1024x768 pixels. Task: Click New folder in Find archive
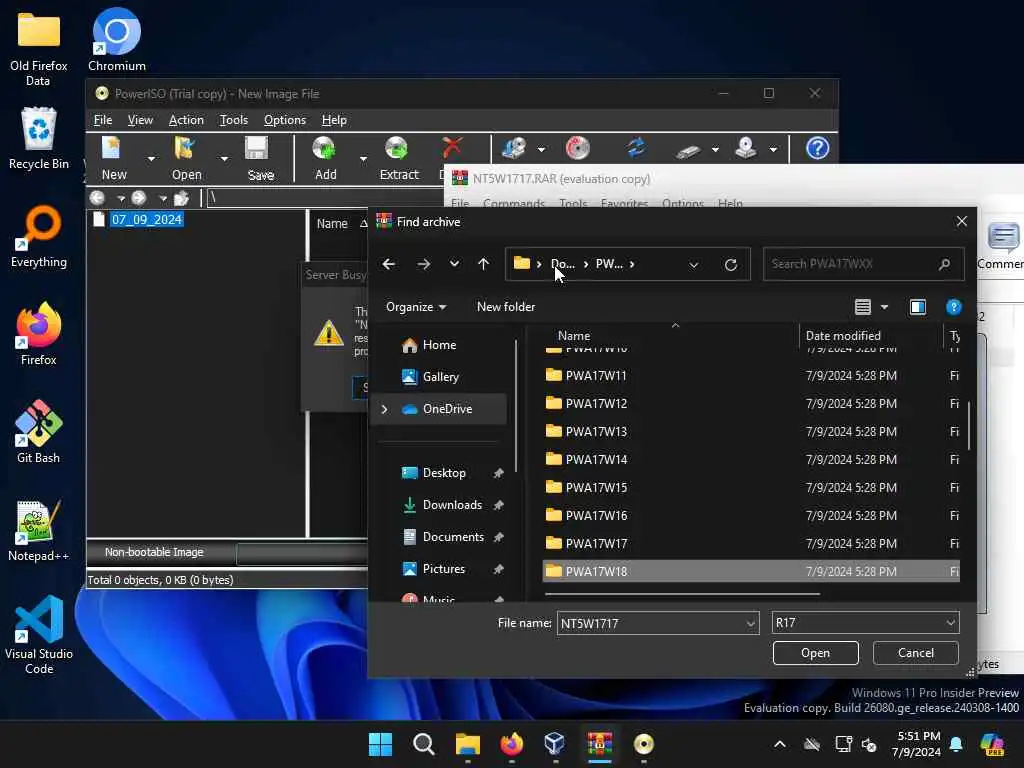pos(505,307)
